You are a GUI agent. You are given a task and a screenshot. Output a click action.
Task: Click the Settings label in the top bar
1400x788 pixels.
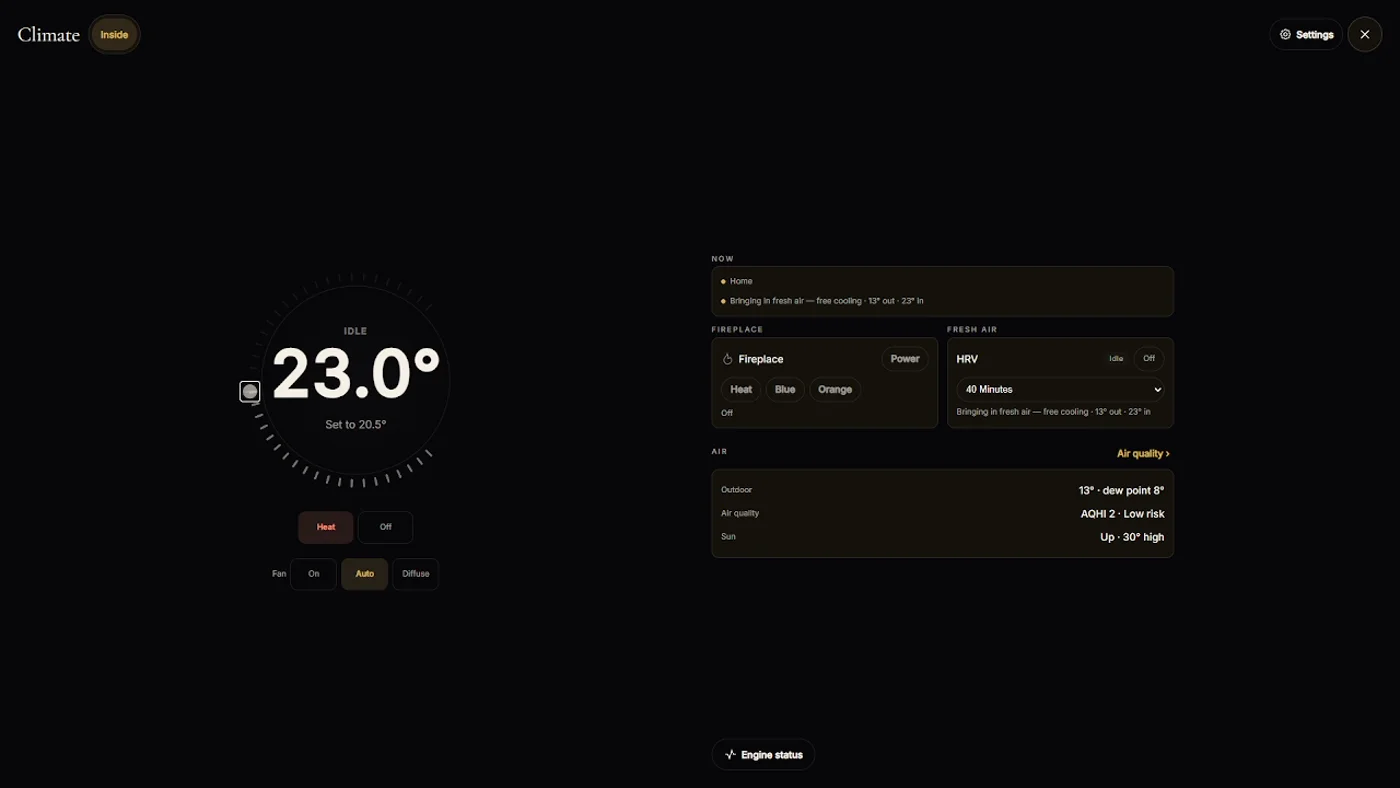point(1314,35)
